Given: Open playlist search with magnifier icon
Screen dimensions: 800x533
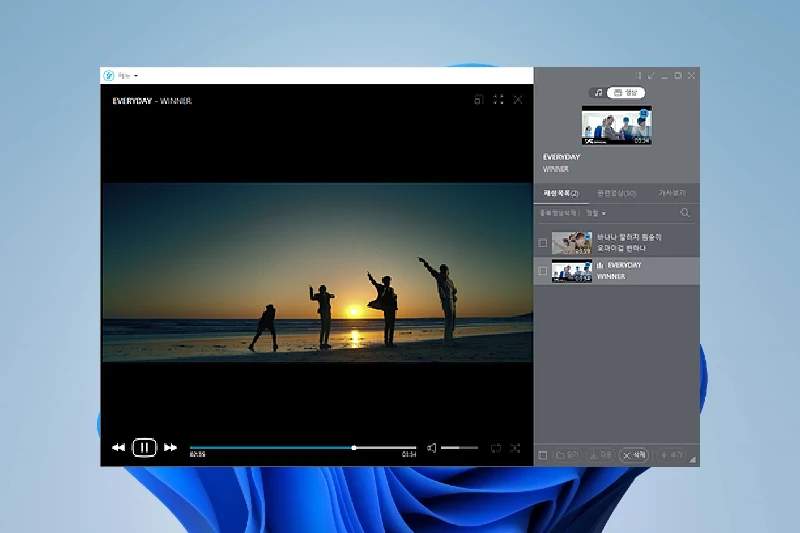Looking at the screenshot, I should click(x=685, y=213).
